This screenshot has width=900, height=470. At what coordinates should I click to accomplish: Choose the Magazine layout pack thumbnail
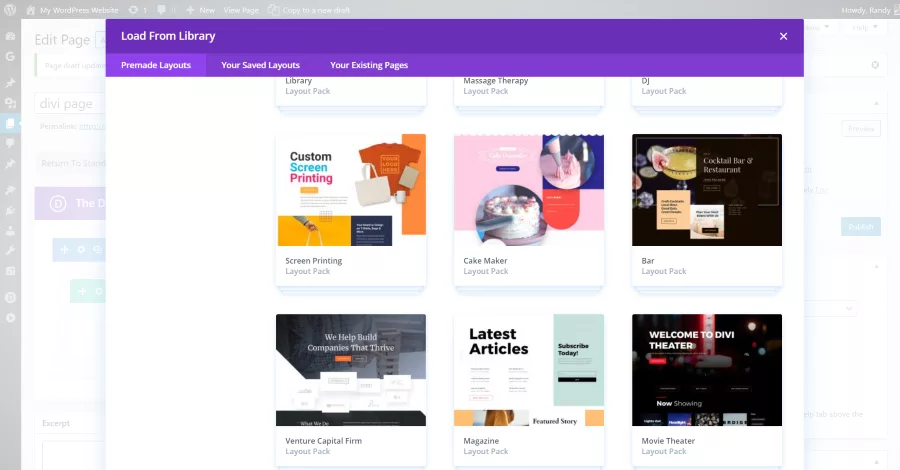[x=529, y=370]
